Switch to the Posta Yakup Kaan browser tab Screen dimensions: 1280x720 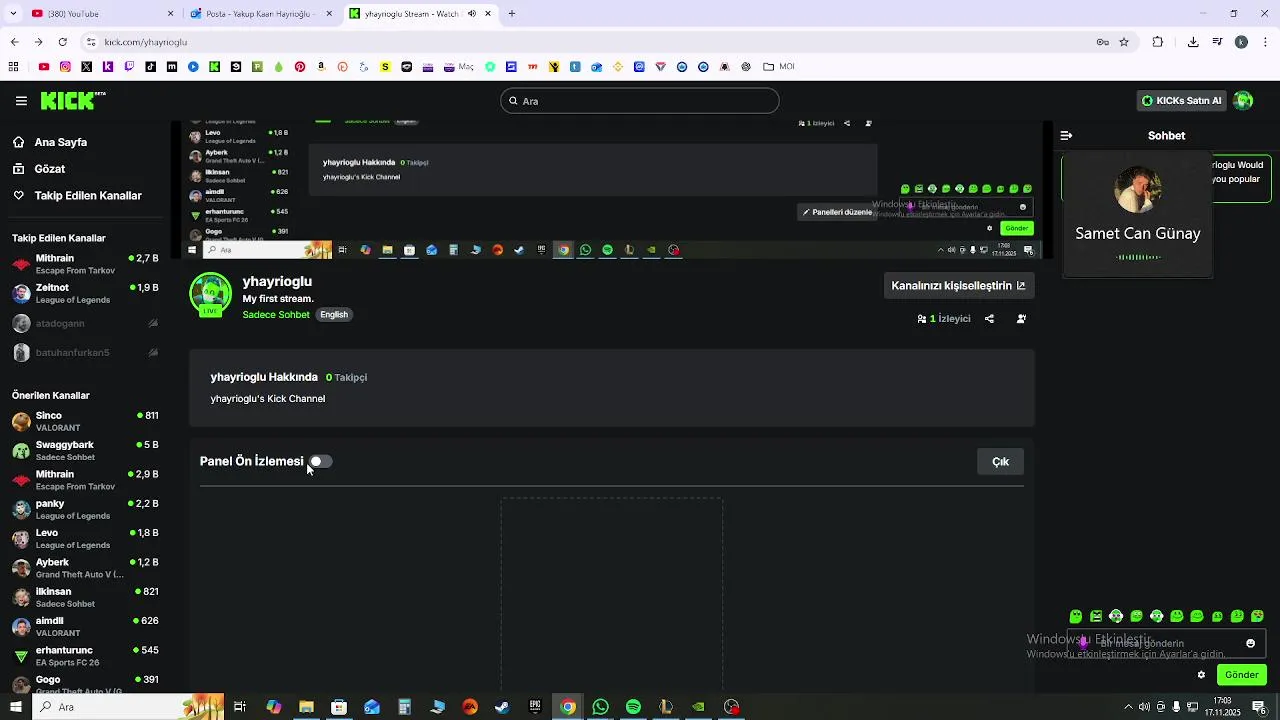click(x=259, y=14)
